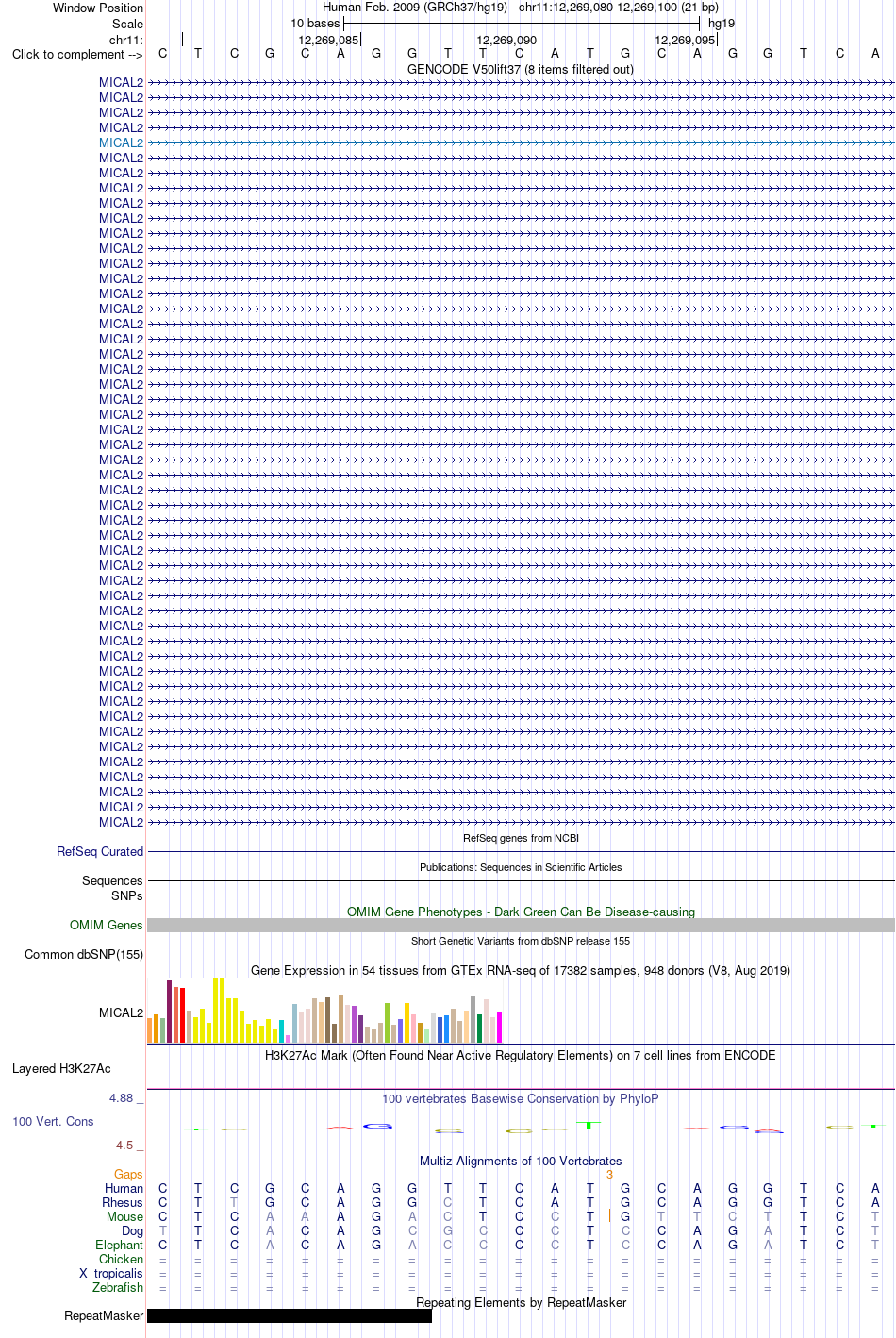The width and height of the screenshot is (896, 1338).
Task: Click the magenta bar ending GTEx chart
Action: pos(500,1027)
